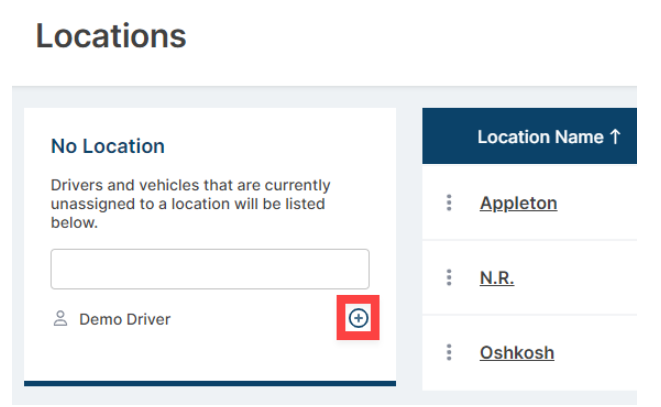
Task: Open the three-dot menu for N.R.
Action: 449,278
